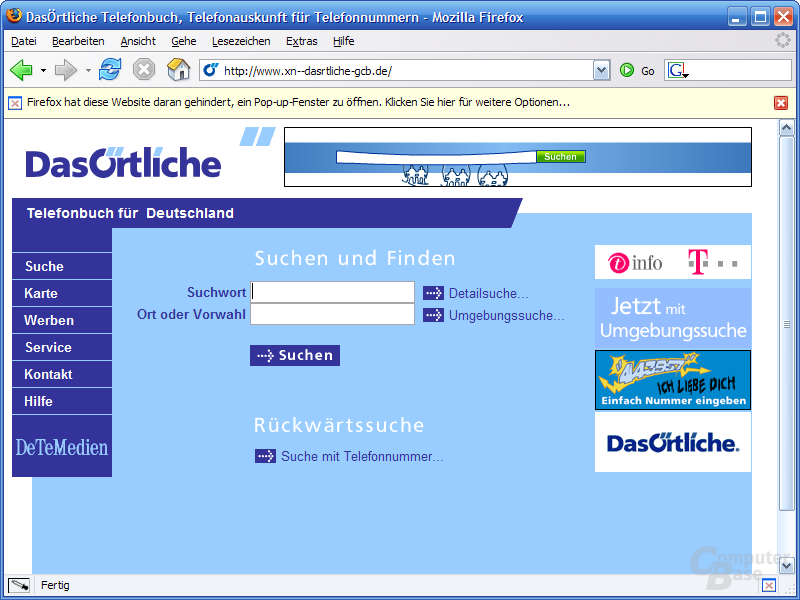Click the Stop loading icon
Screen dimensions: 800x600
144,69
